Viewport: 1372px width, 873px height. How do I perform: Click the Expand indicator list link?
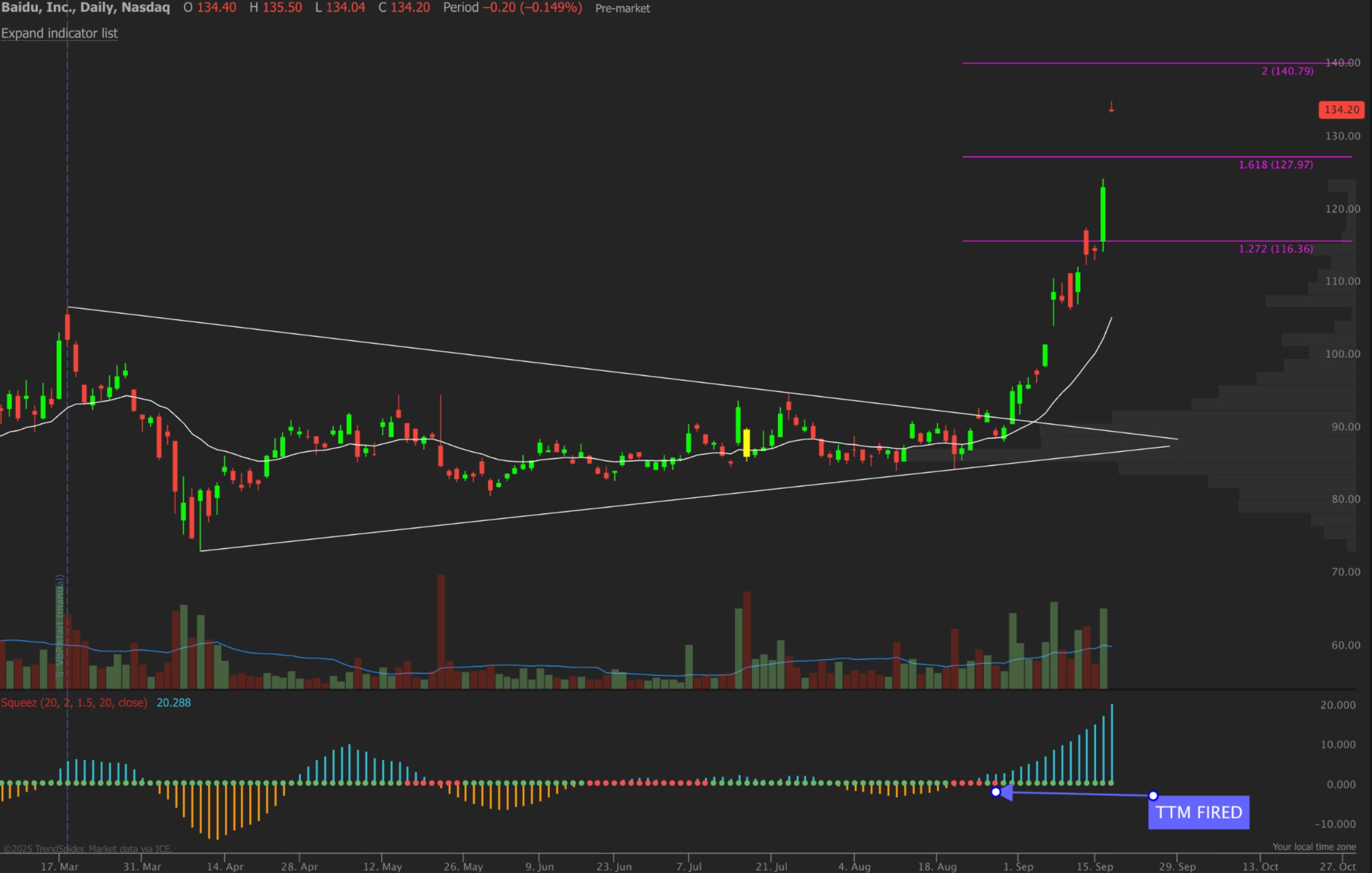(x=59, y=33)
